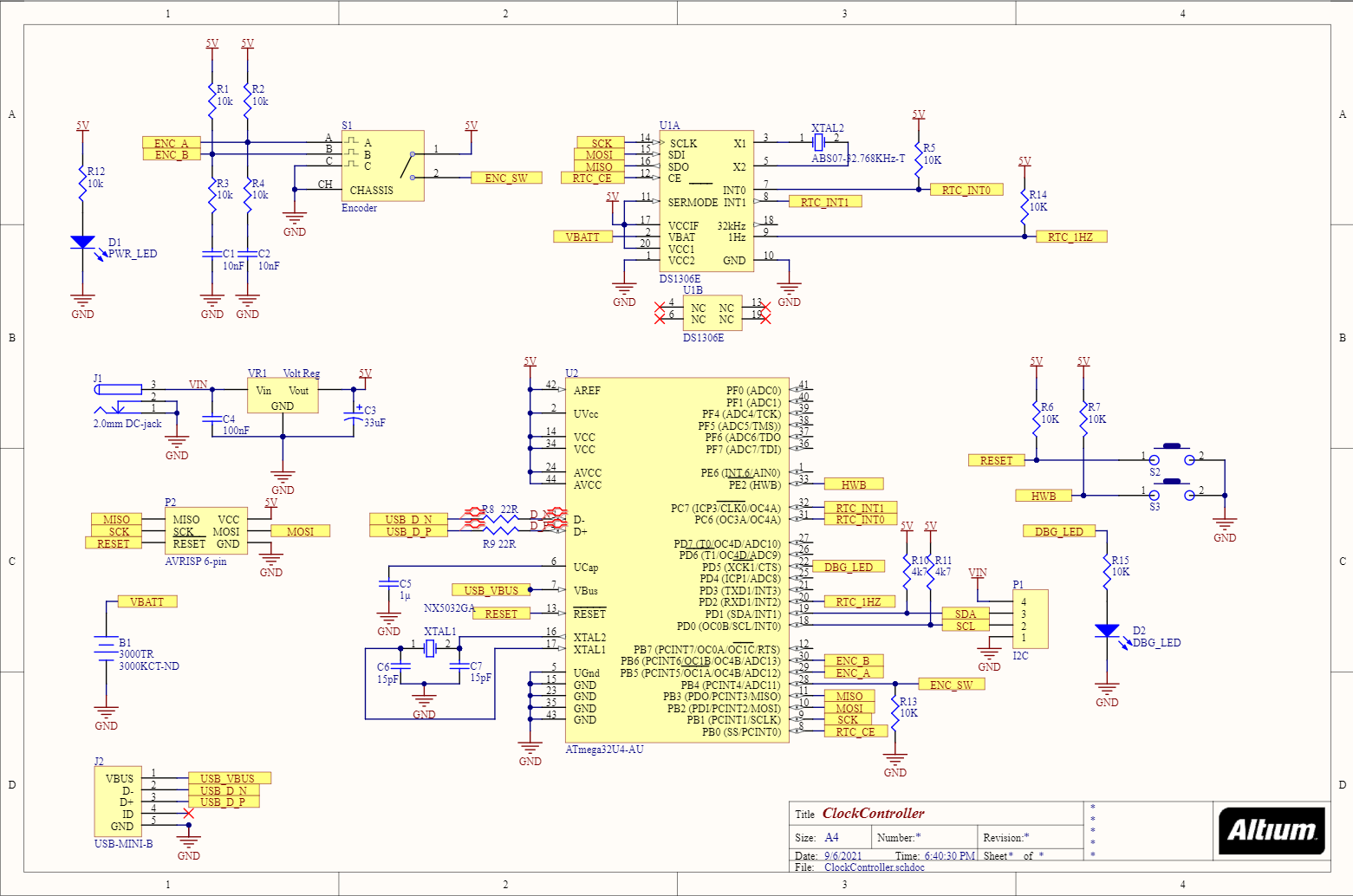1353x896 pixels.
Task: Select polarized capacitor C3 33uF
Action: coord(354,413)
